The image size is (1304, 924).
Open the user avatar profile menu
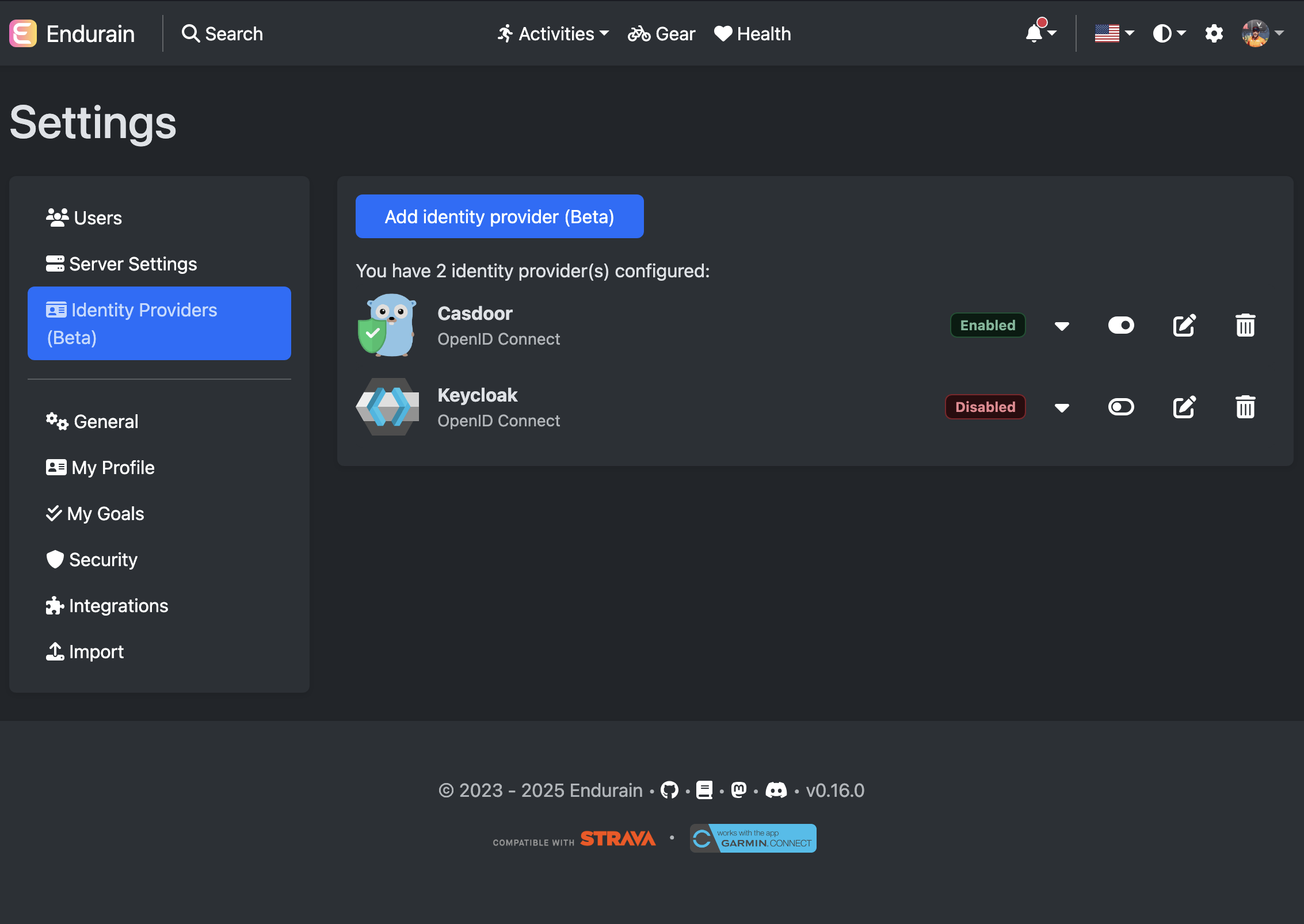[x=1256, y=33]
